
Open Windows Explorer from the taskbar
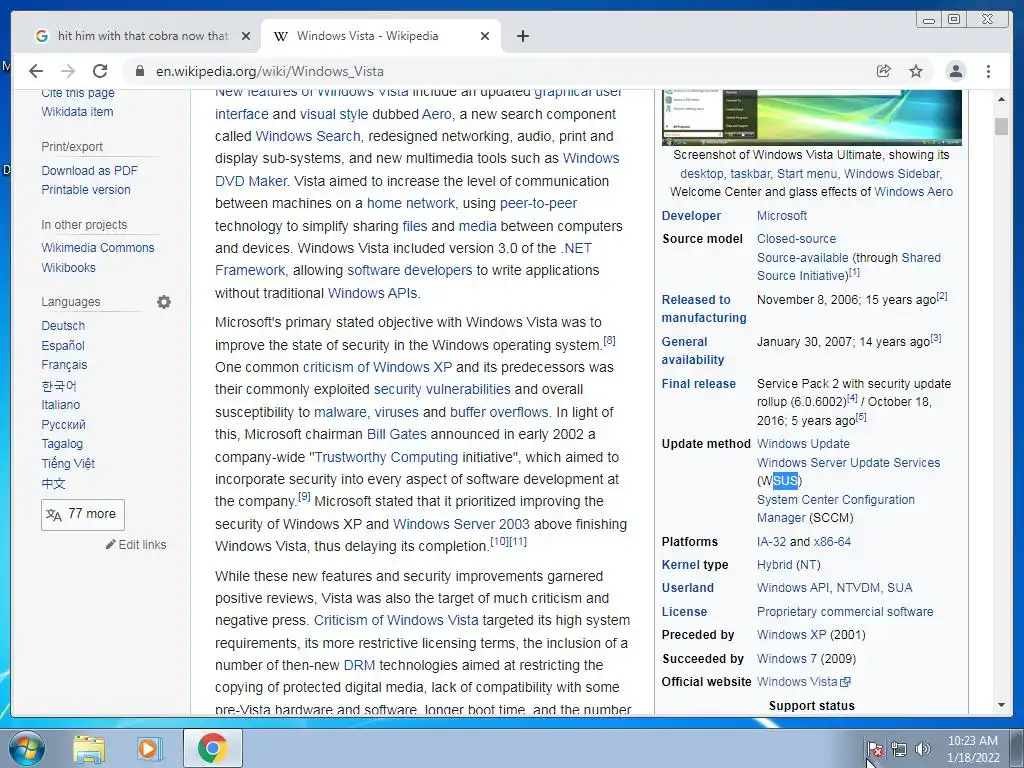pyautogui.click(x=89, y=748)
